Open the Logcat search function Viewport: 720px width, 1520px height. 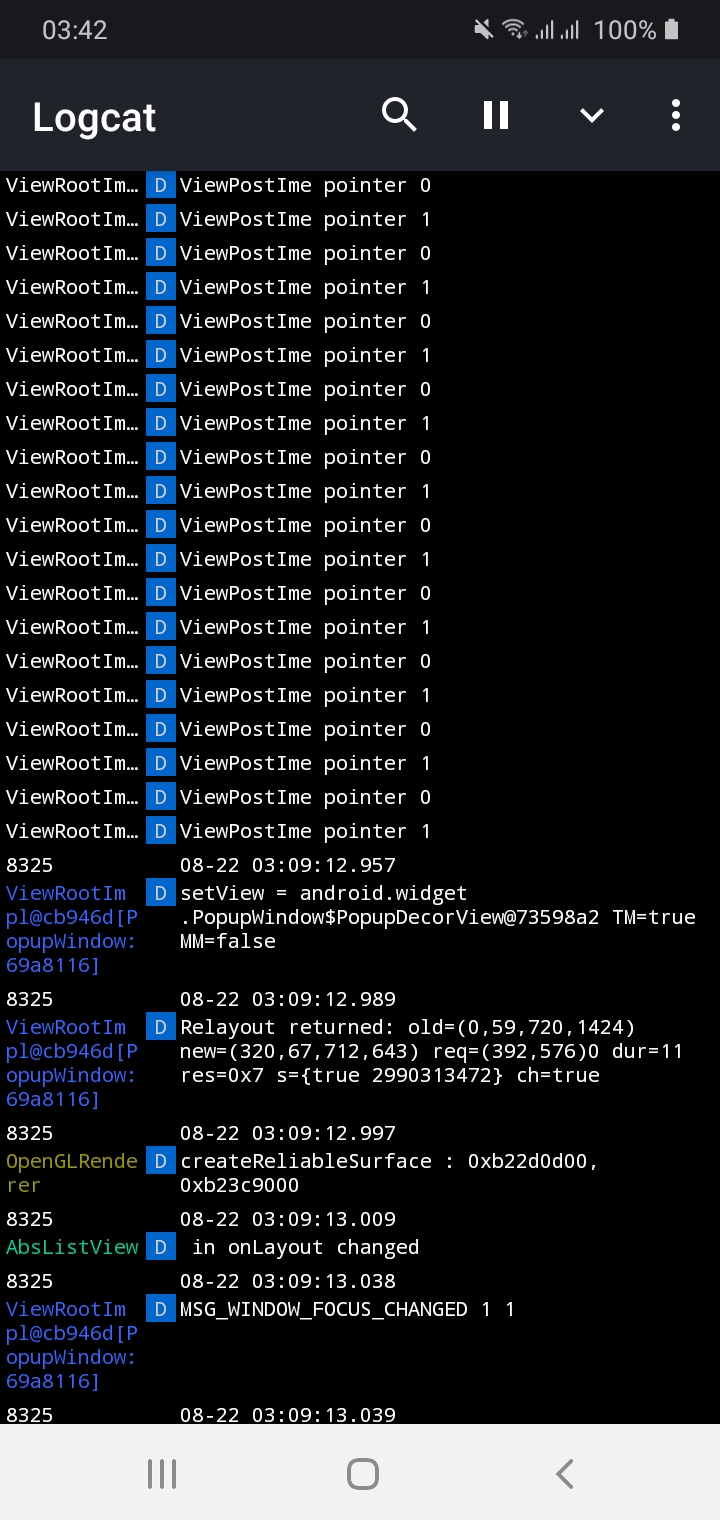[399, 115]
